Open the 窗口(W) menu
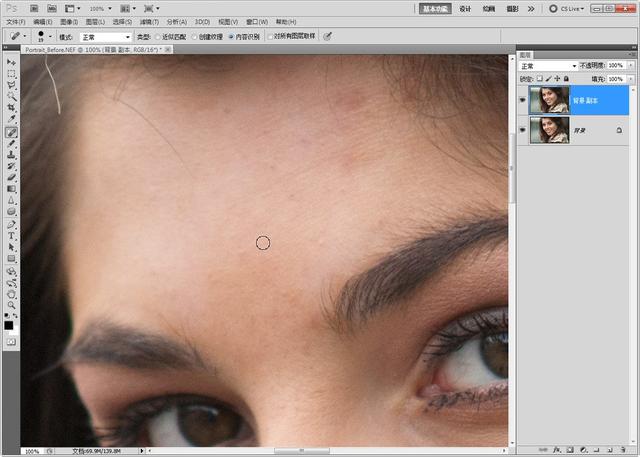Screen dimensions: 640x457 [257, 22]
